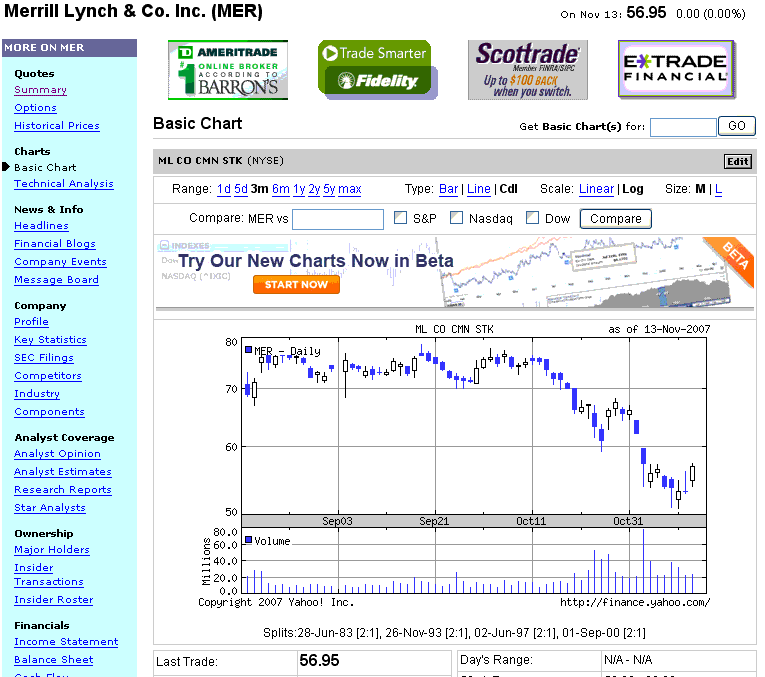Select the 1y range

click(x=299, y=189)
